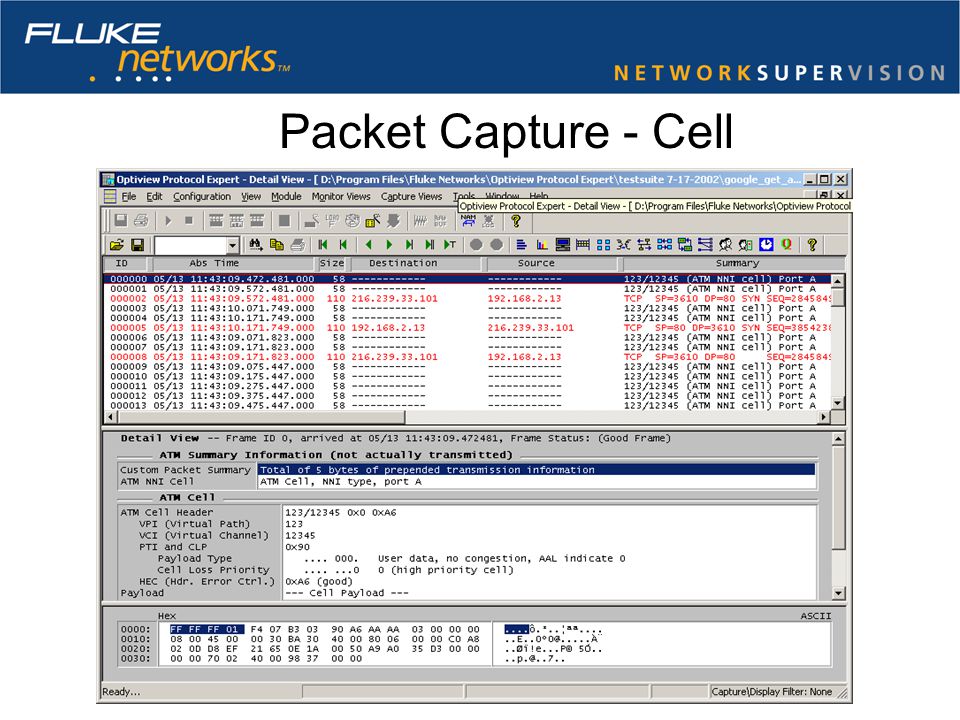This screenshot has height=720, width=960.
Task: Click the printer icon in the lower toolbar
Action: click(x=298, y=245)
